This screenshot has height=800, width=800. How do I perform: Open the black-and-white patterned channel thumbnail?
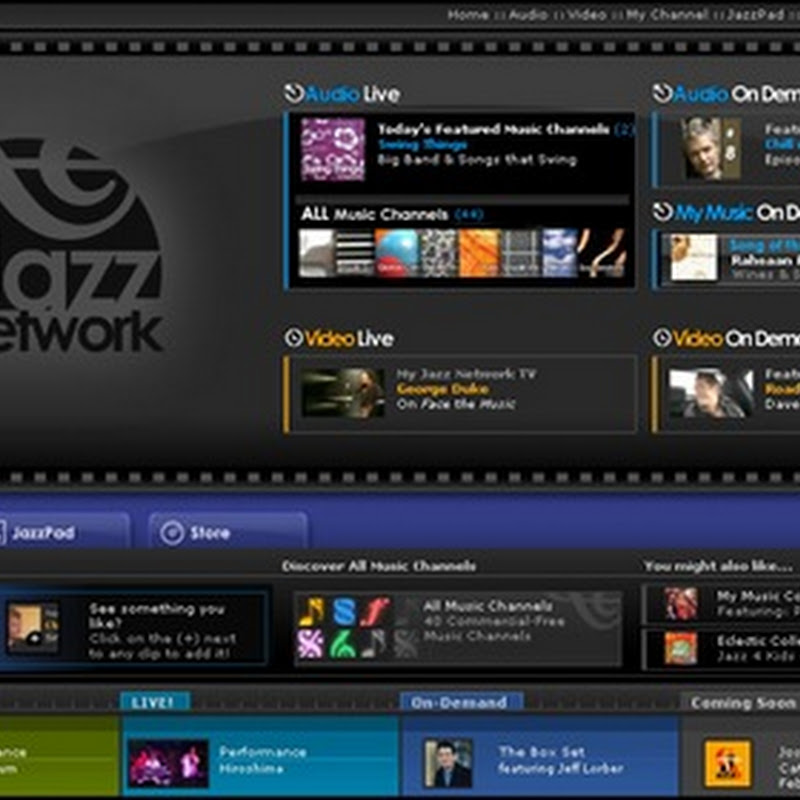coord(438,253)
